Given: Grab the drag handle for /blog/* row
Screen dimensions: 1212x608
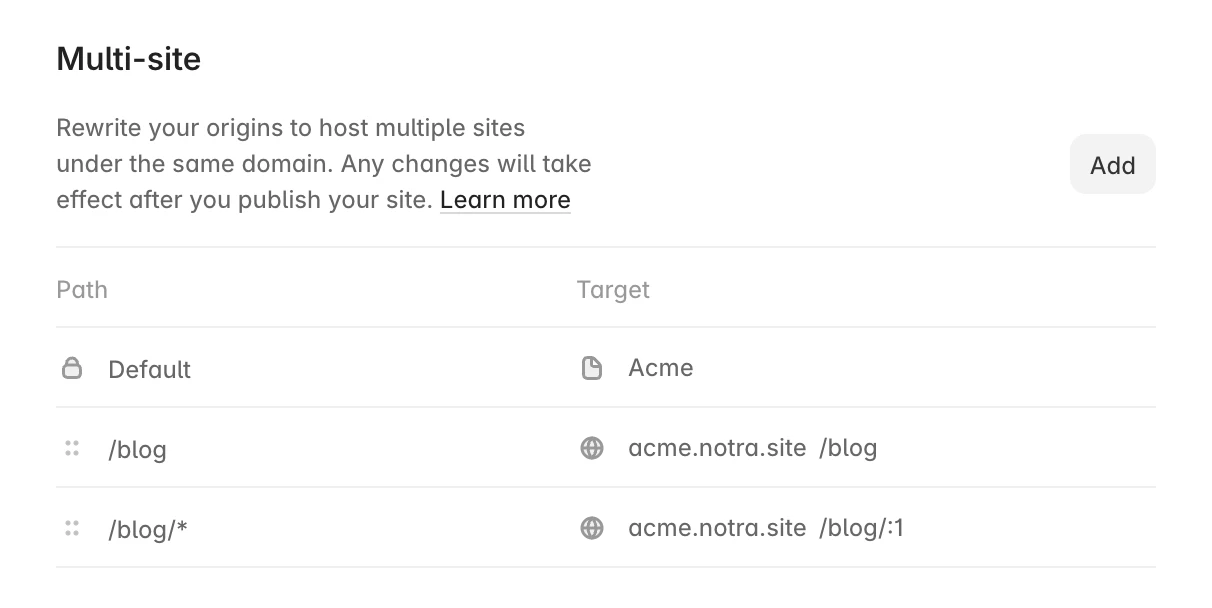Looking at the screenshot, I should [x=72, y=528].
